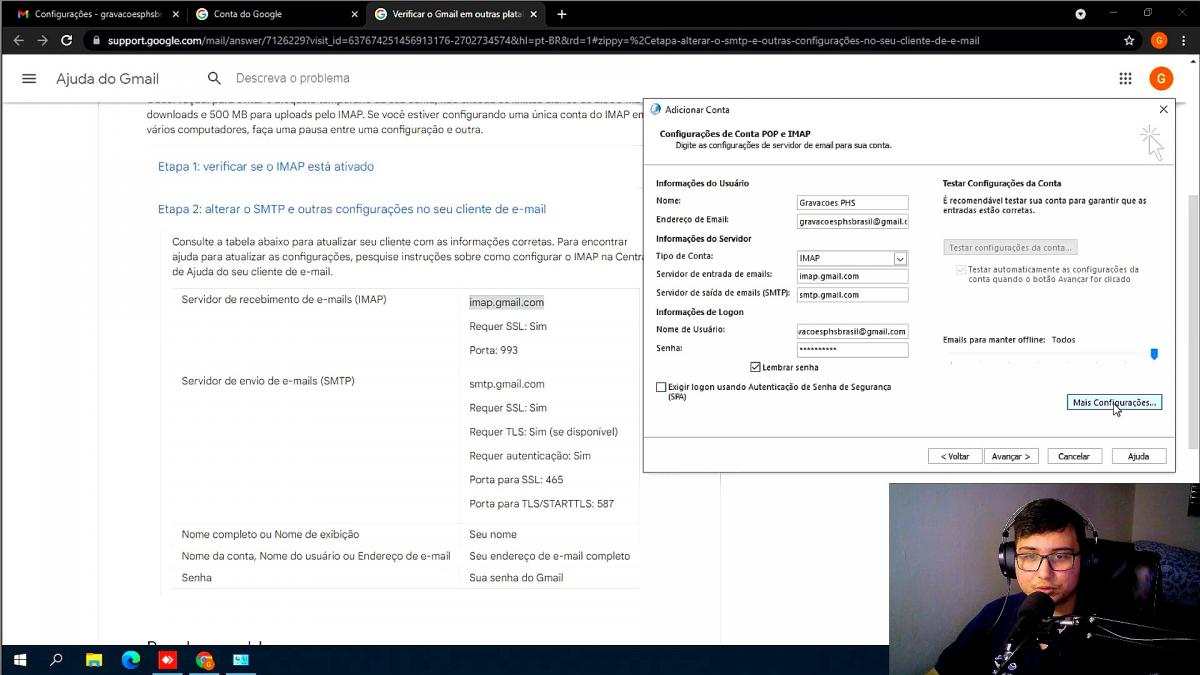This screenshot has width=1200, height=675.
Task: Click the Testar configurações da conta button
Action: [1010, 247]
